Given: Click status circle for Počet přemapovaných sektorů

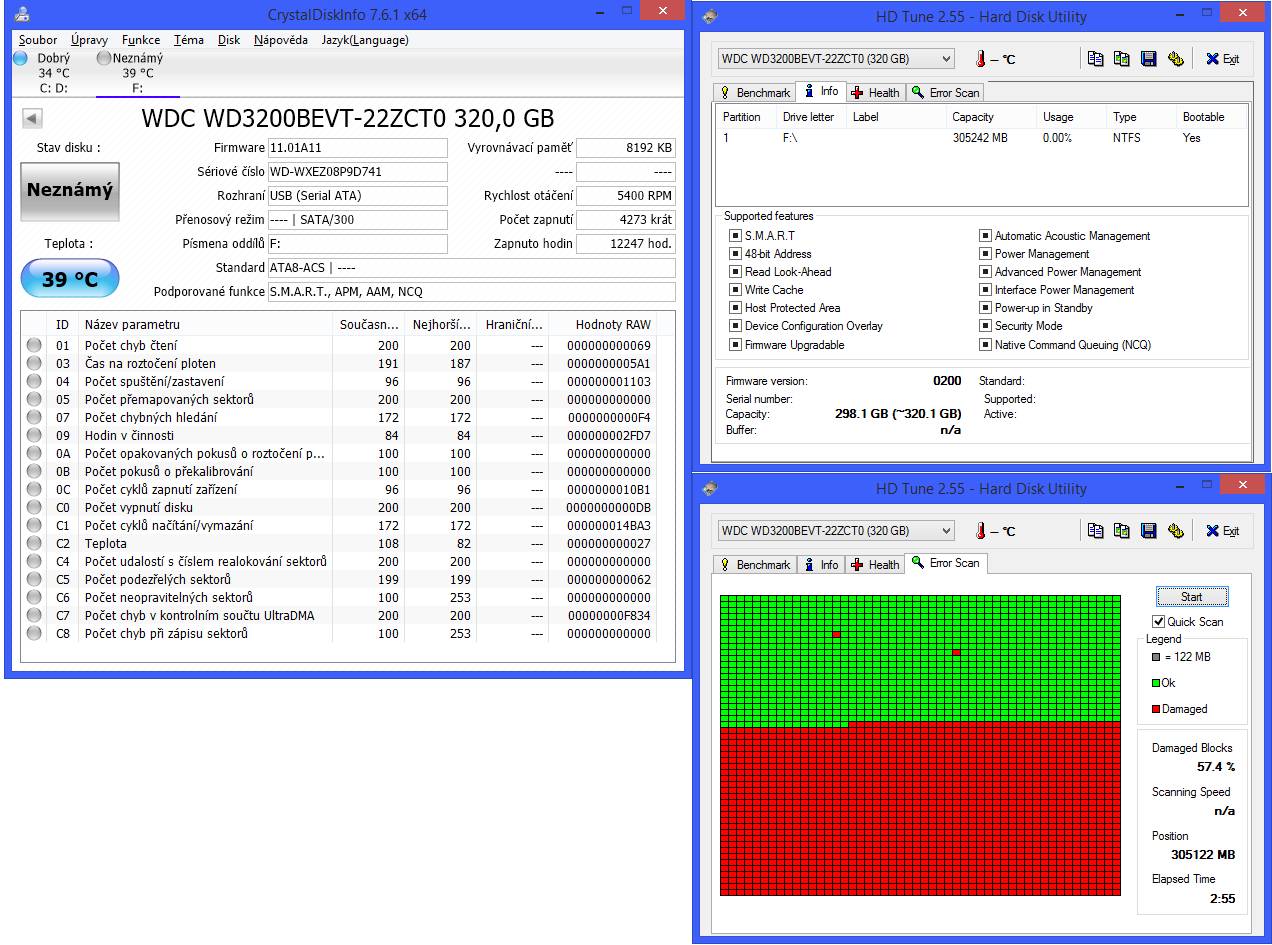Looking at the screenshot, I should point(34,399).
